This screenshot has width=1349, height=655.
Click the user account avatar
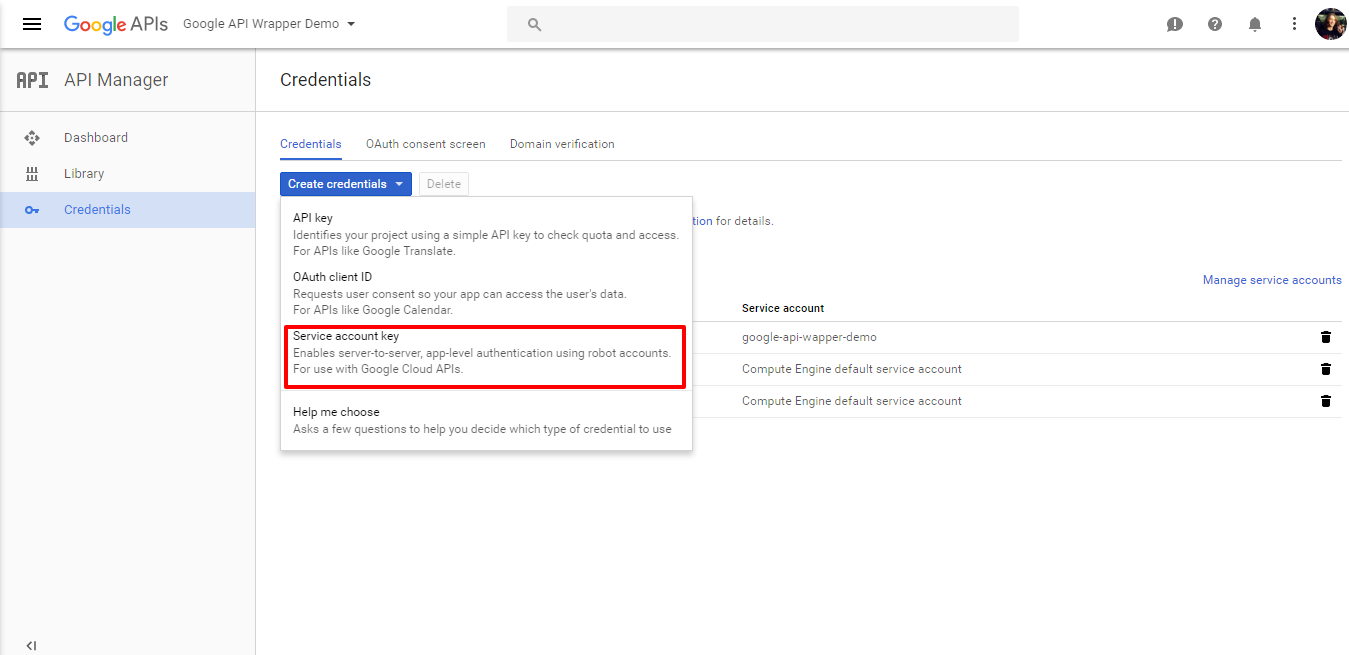[x=1330, y=24]
